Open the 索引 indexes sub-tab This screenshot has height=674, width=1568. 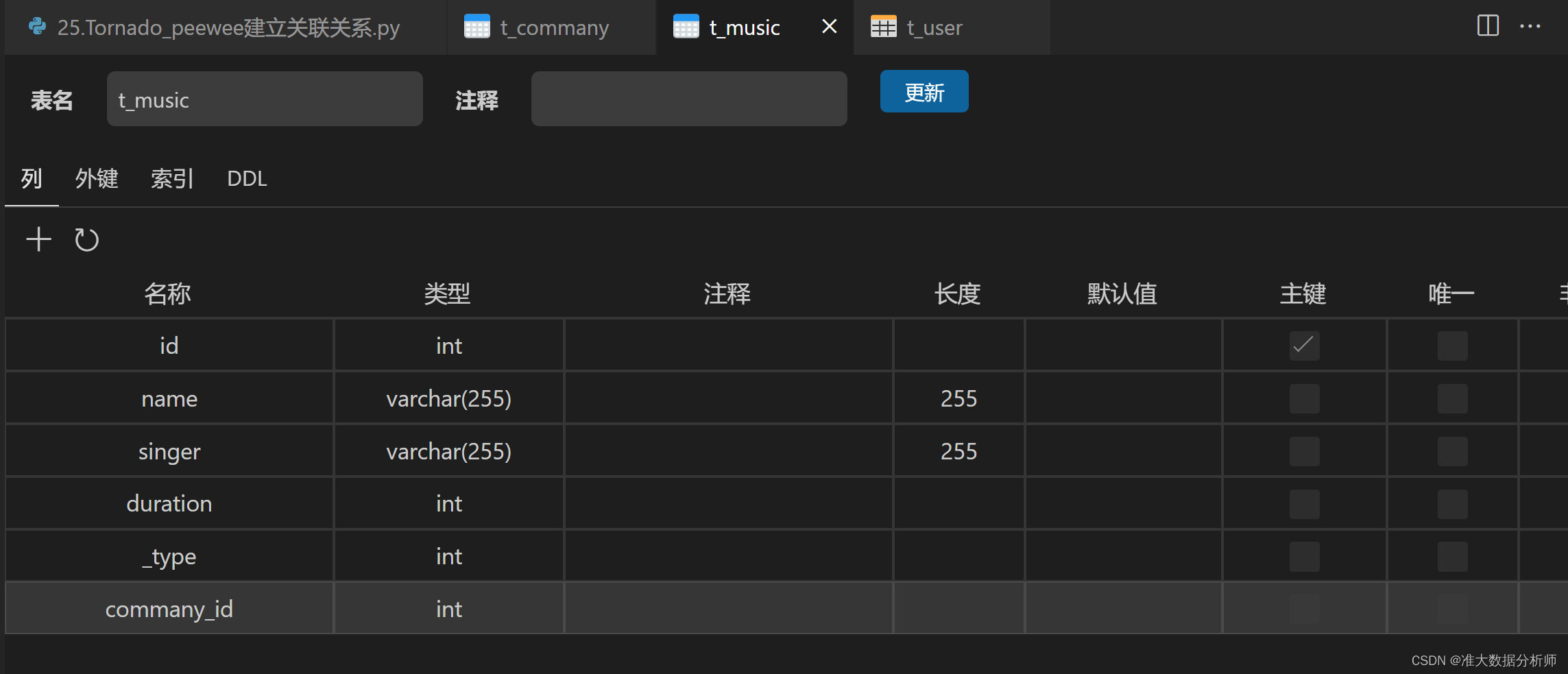(172, 179)
